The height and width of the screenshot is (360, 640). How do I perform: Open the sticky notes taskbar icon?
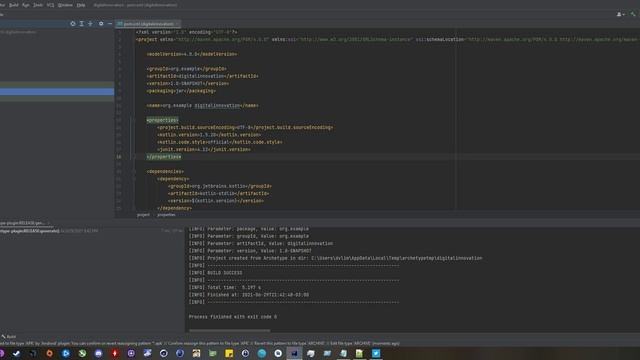pos(229,353)
